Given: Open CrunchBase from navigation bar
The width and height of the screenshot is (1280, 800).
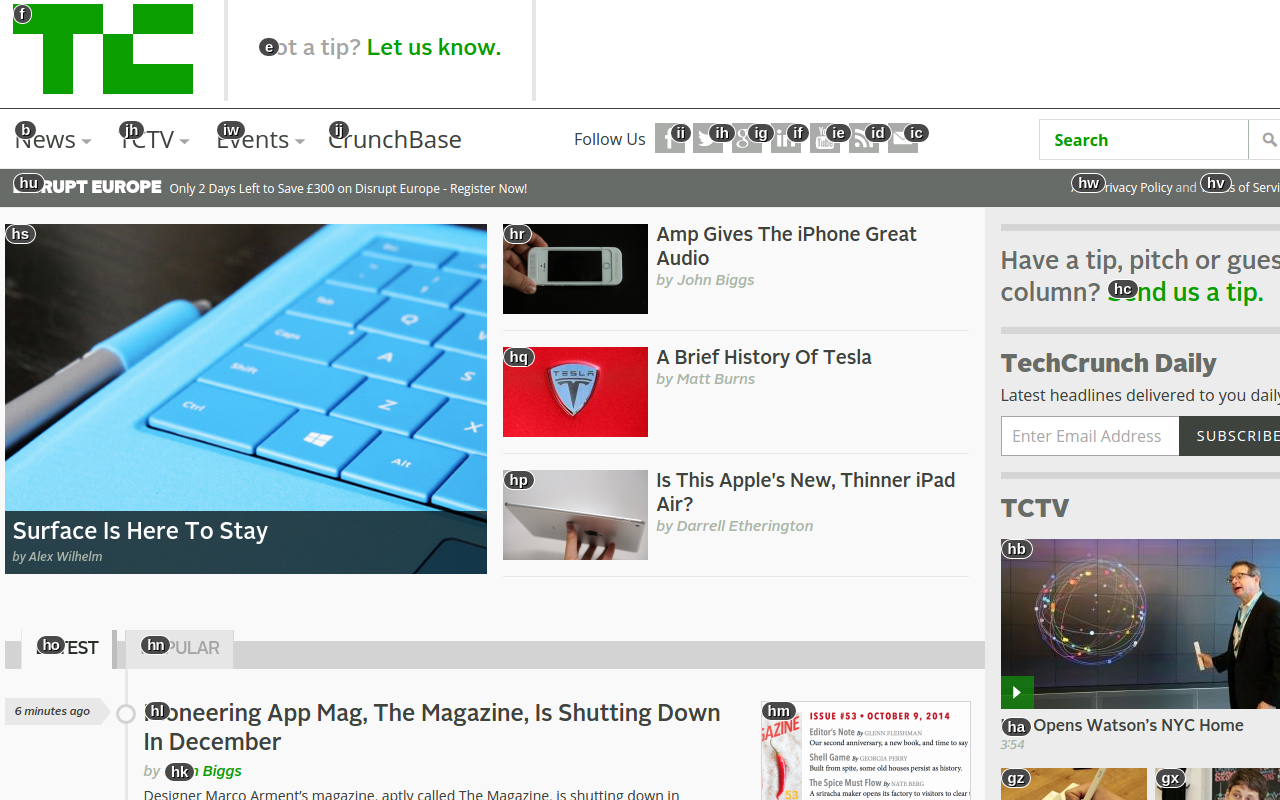Looking at the screenshot, I should (395, 140).
